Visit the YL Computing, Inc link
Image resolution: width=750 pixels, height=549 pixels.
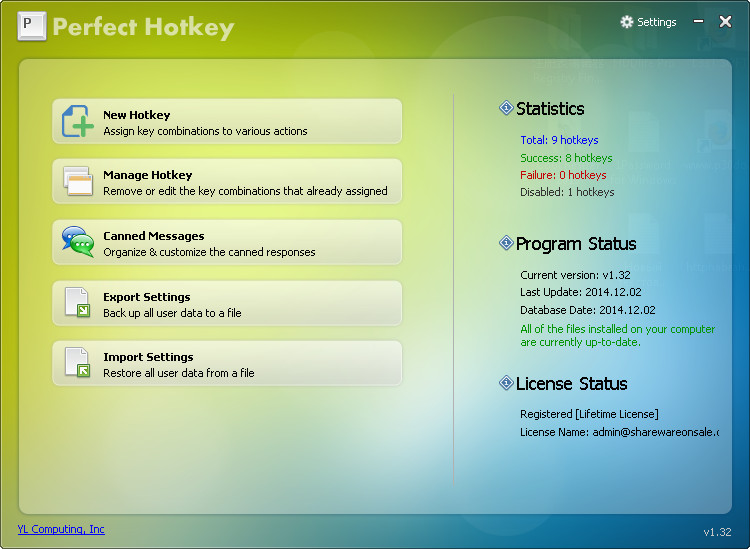coord(61,529)
